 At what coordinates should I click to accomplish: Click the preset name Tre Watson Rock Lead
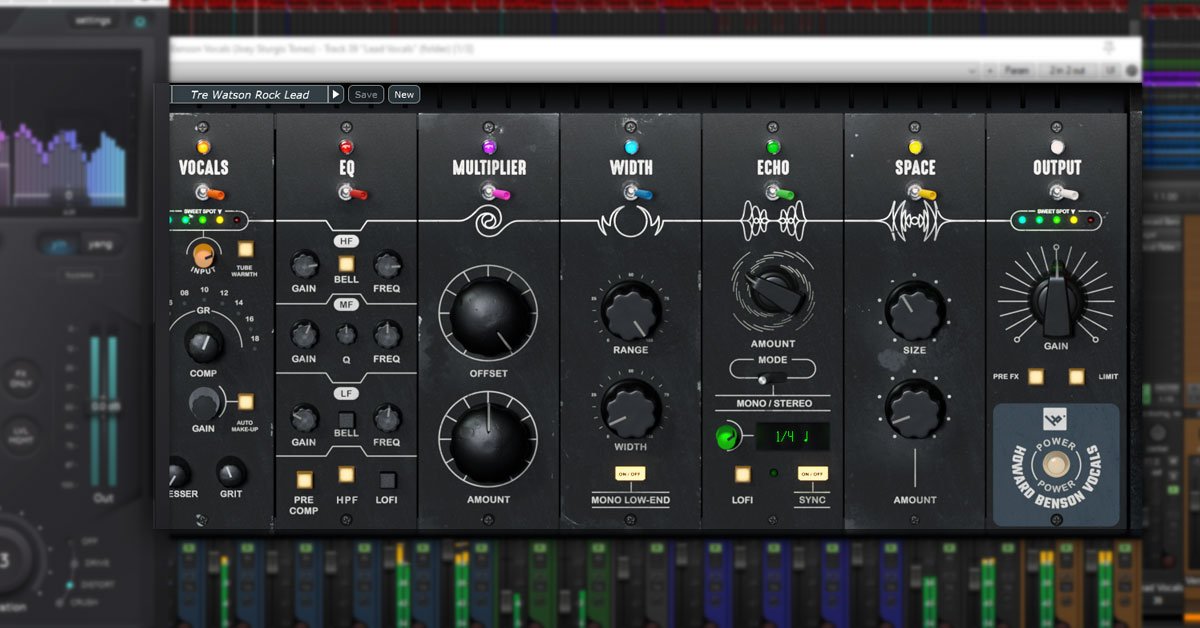click(250, 95)
